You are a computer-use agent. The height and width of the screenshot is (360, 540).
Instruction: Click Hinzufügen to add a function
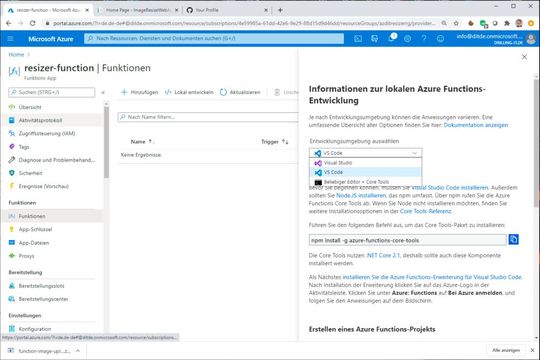coord(139,92)
